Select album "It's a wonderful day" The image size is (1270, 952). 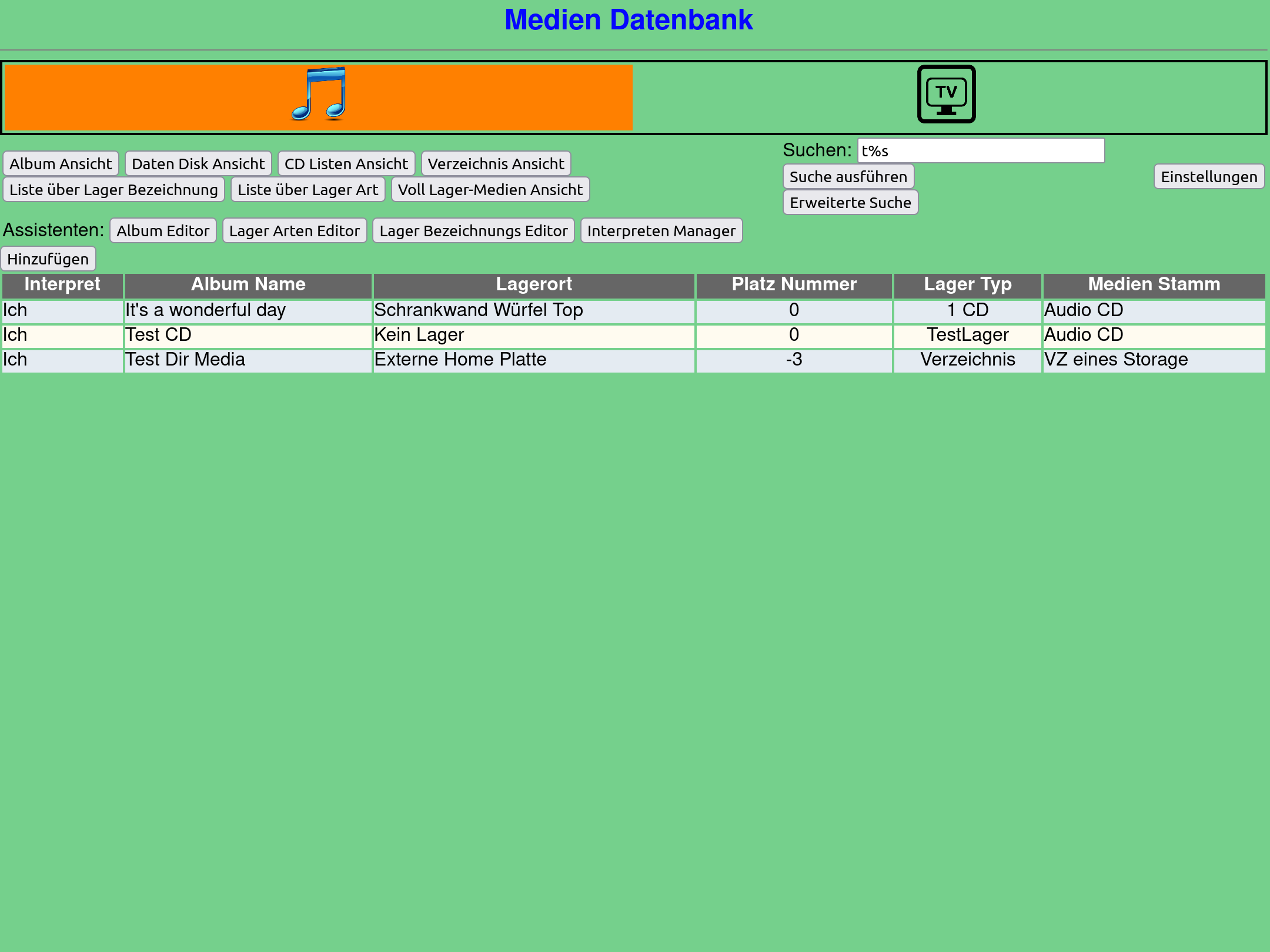click(248, 311)
